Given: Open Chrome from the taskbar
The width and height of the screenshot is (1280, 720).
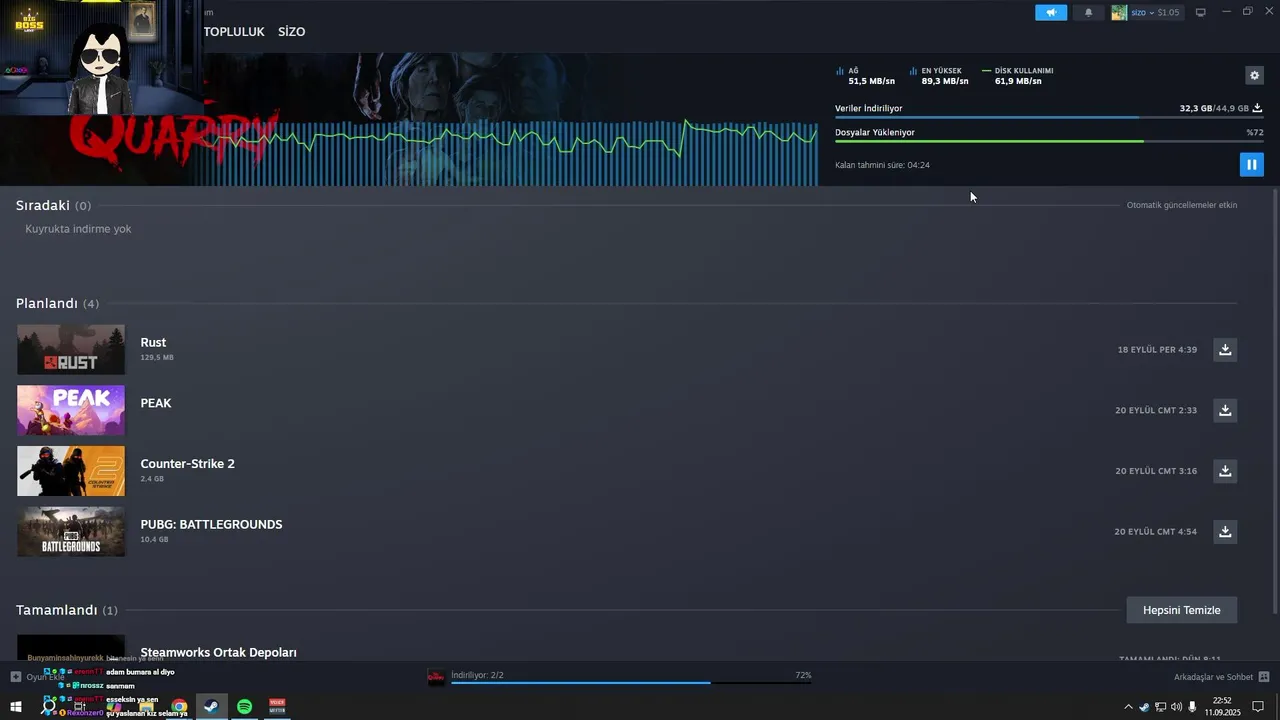Looking at the screenshot, I should point(179,707).
